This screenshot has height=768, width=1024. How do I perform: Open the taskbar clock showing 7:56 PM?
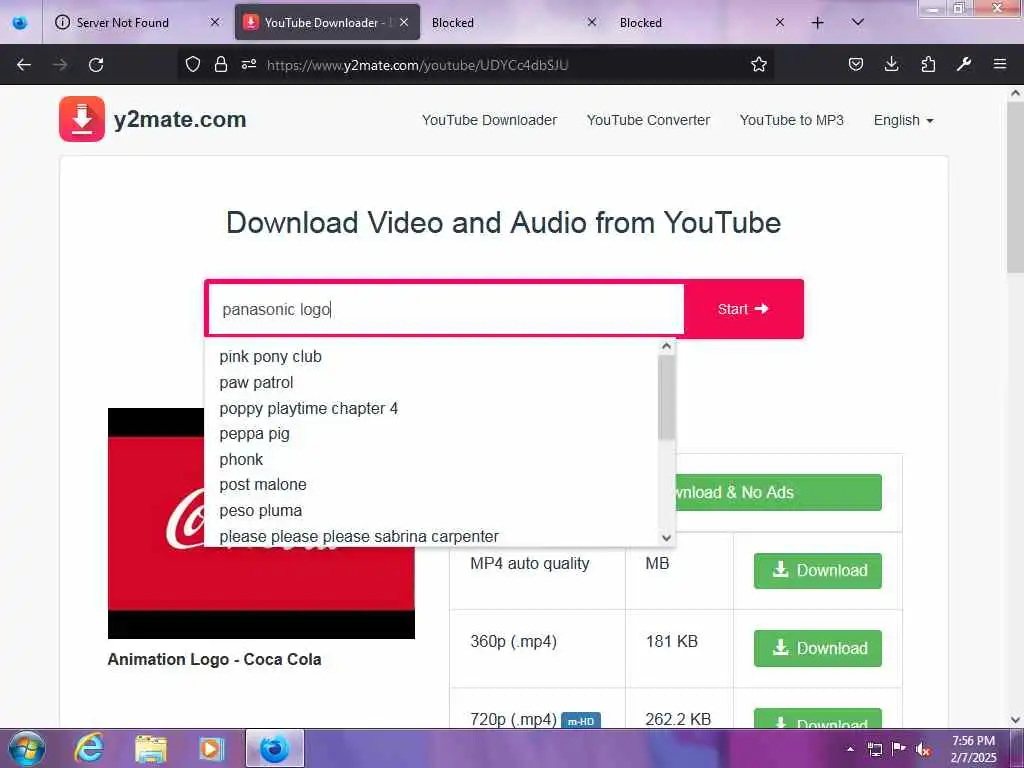[973, 749]
